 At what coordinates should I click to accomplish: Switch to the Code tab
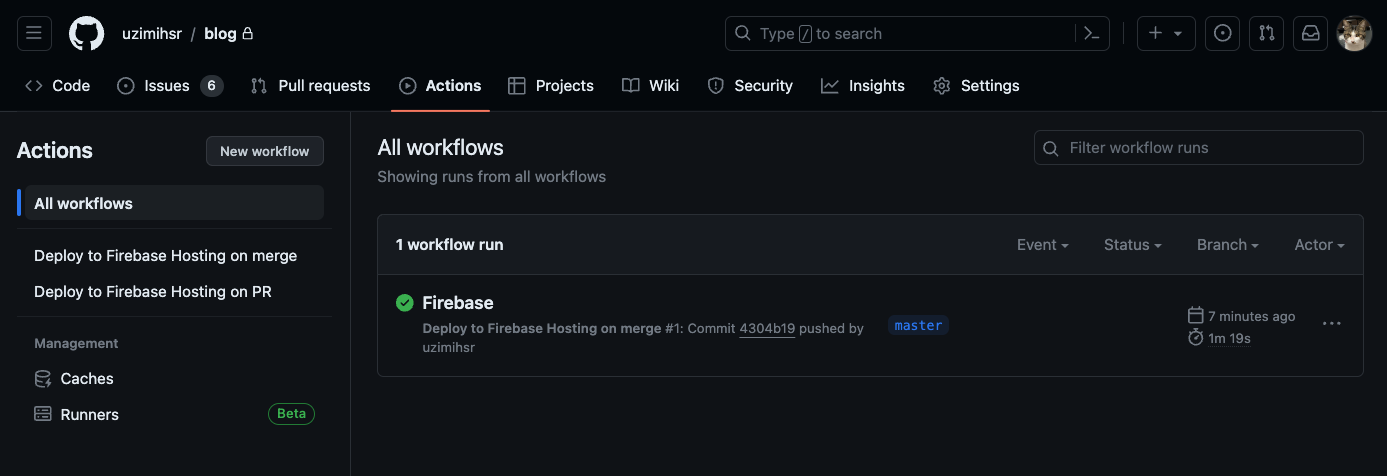[58, 86]
